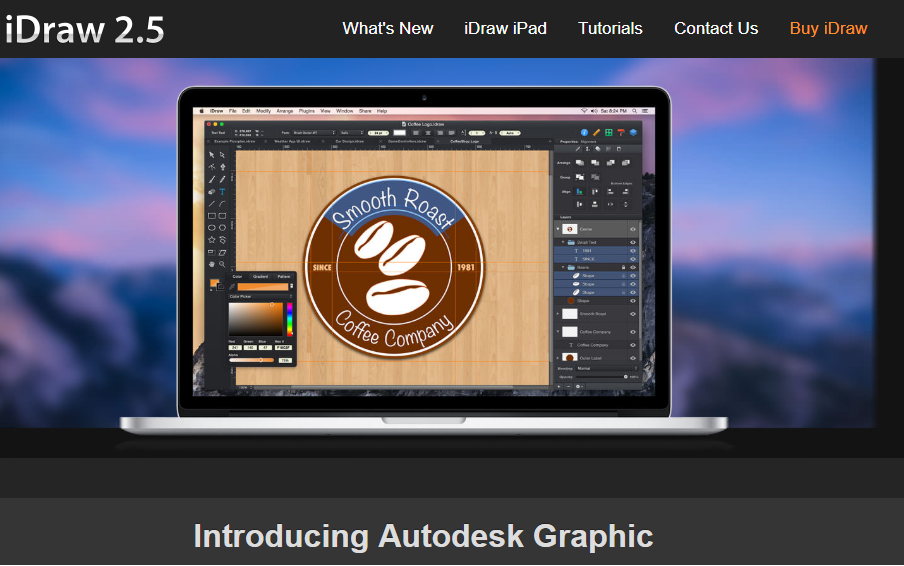Toggle visibility of the Center layer
This screenshot has width=904, height=566.
point(633,229)
